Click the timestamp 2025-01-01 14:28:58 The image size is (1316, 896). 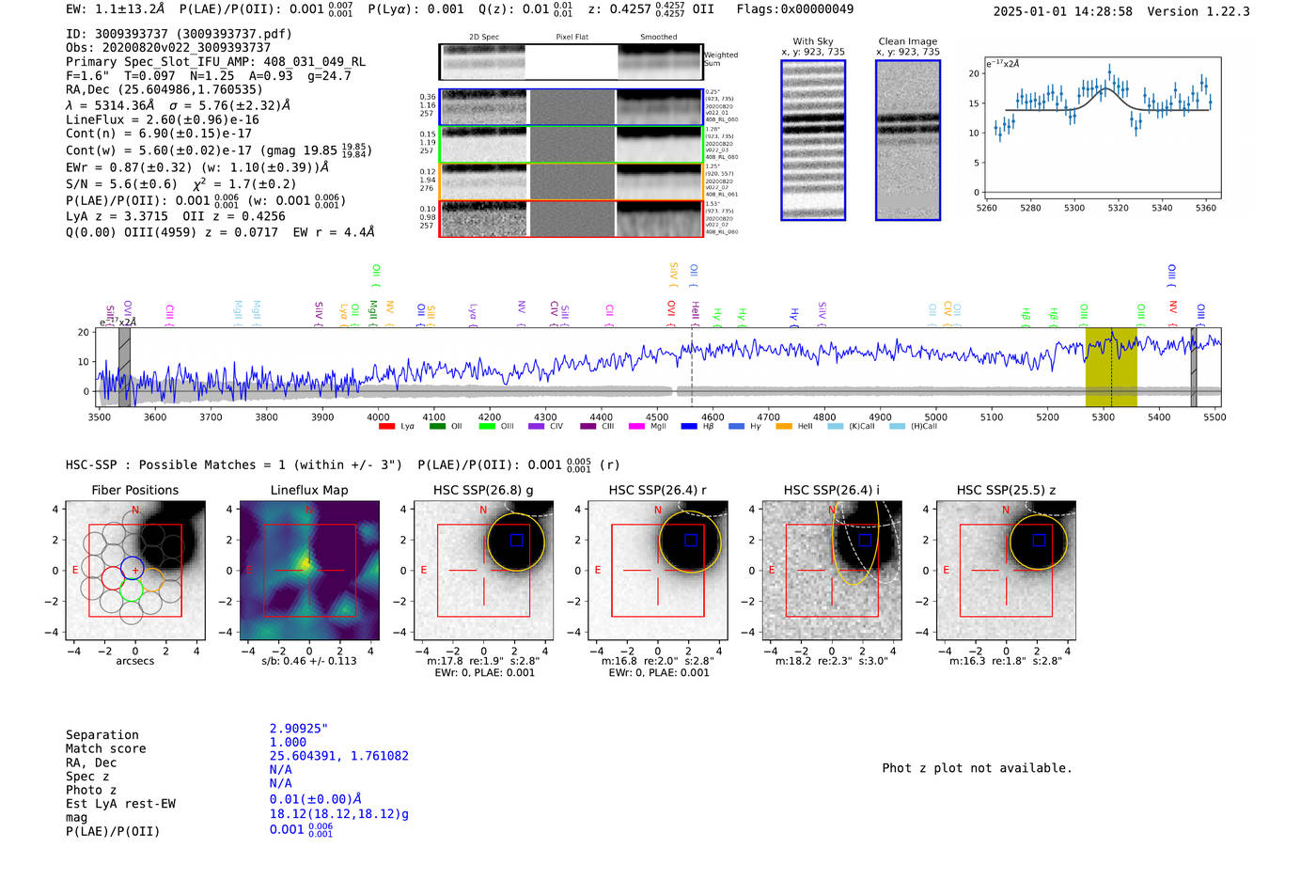(x=1063, y=11)
